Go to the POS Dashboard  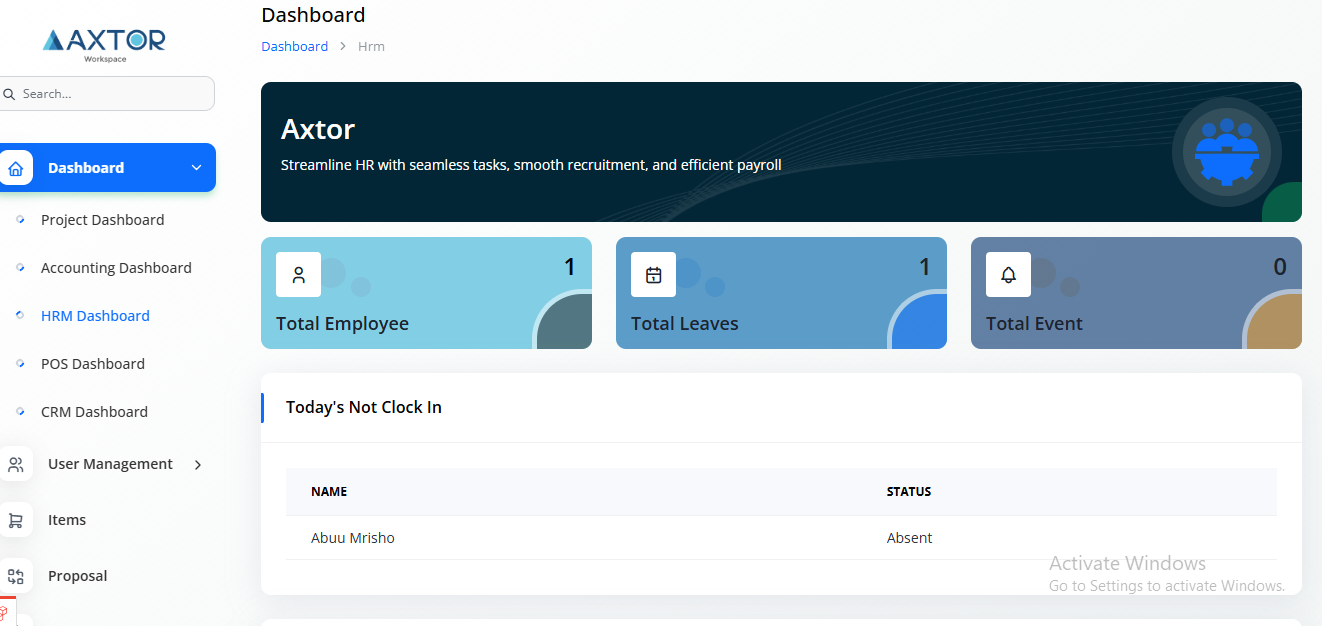(x=93, y=364)
